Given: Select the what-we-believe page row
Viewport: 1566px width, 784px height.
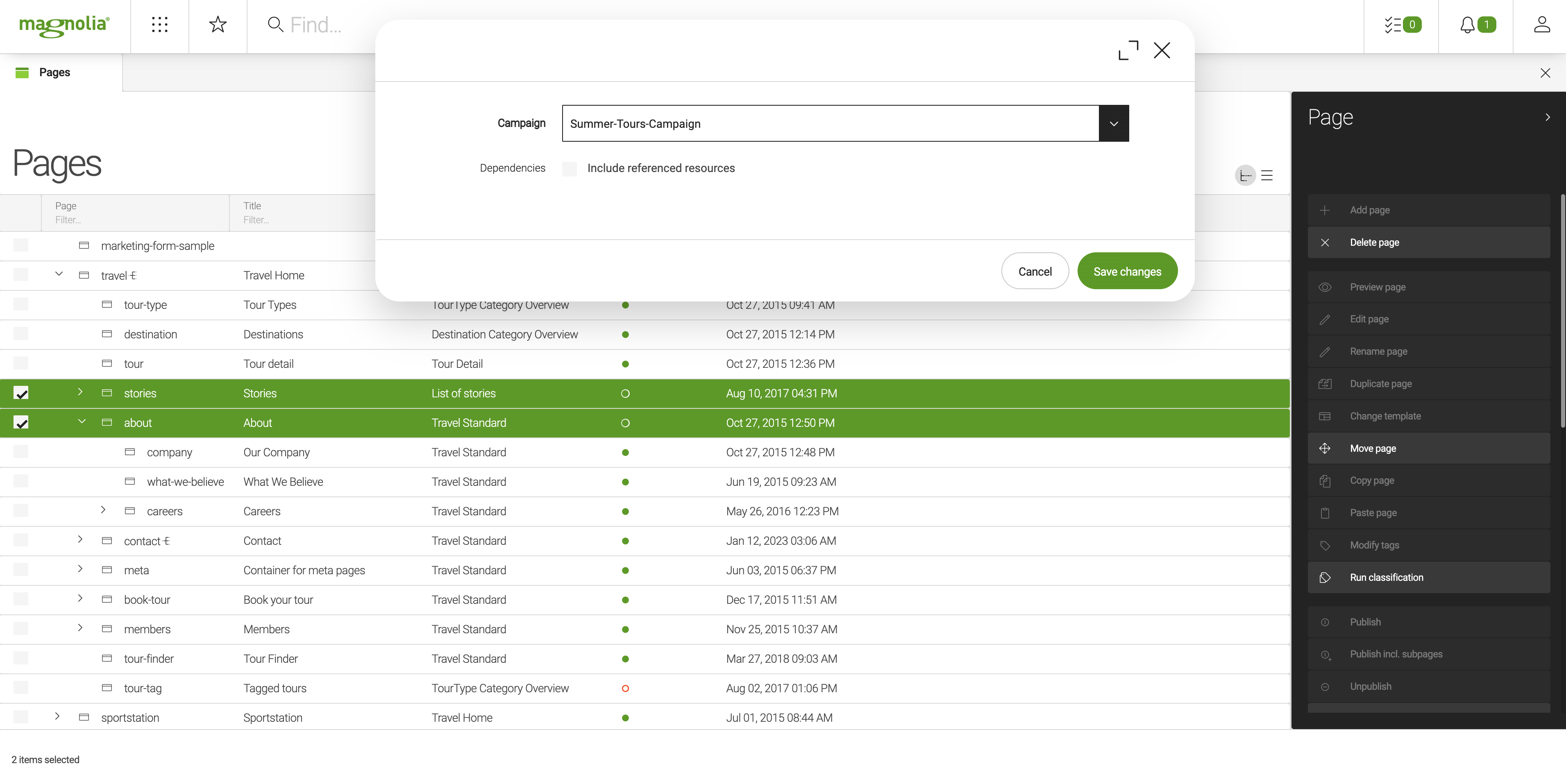Looking at the screenshot, I should [645, 482].
